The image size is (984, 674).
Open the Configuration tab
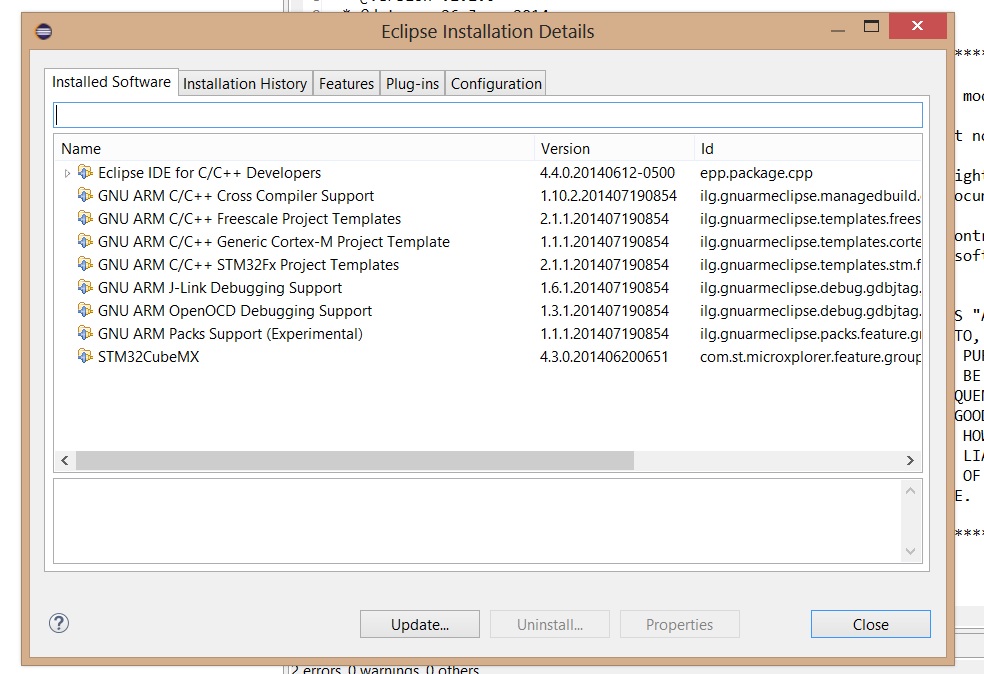(496, 83)
